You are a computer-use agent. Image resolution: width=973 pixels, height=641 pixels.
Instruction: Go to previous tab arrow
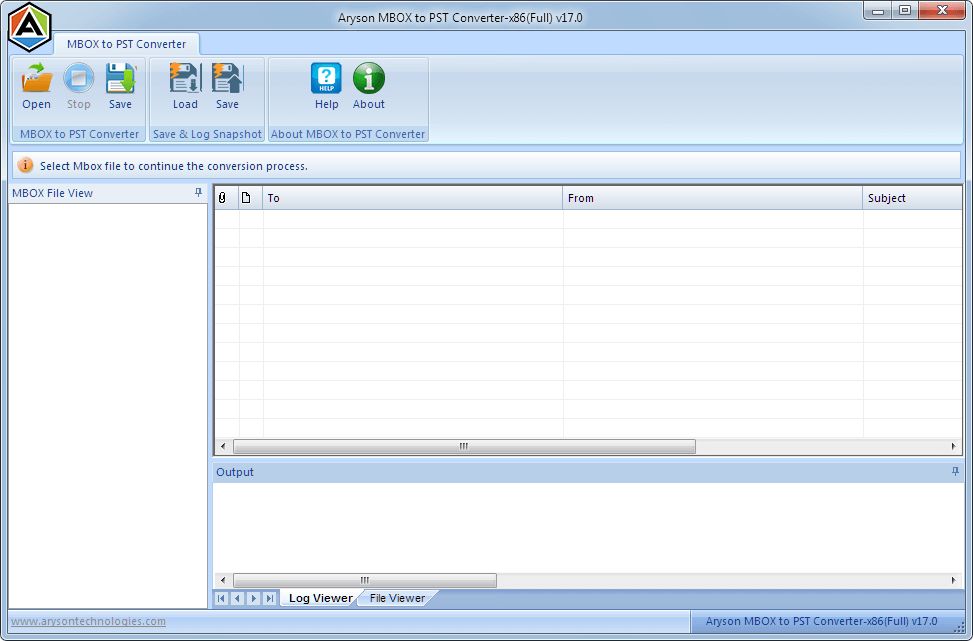(x=237, y=598)
